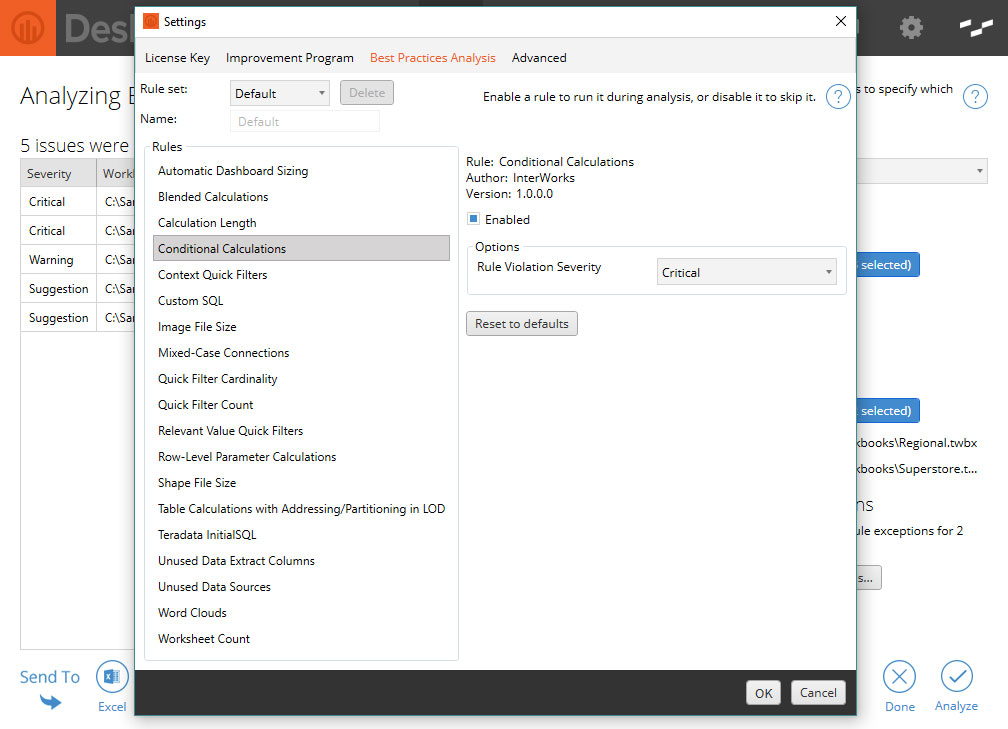Click the rule set Name field
This screenshot has height=729, width=1008.
coord(304,121)
